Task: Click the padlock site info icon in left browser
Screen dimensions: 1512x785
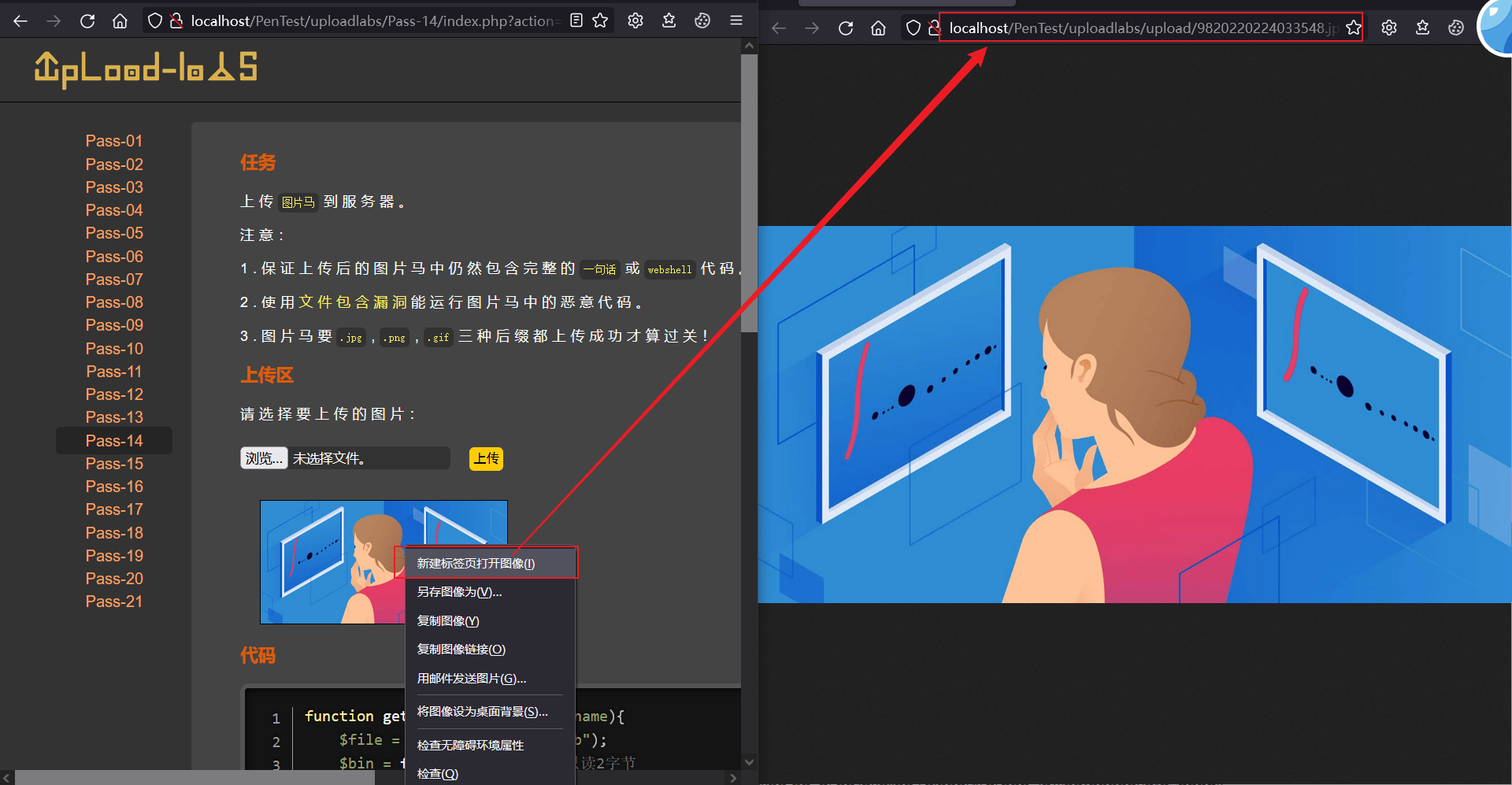Action: [176, 20]
